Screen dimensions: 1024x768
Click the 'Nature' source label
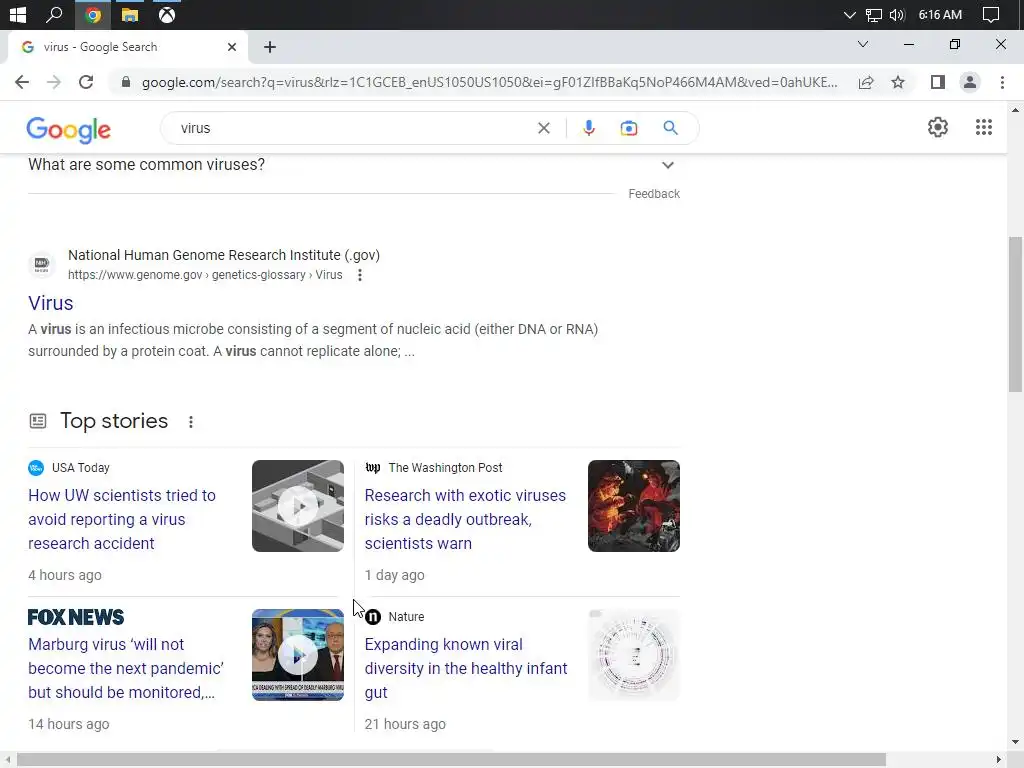point(406,616)
